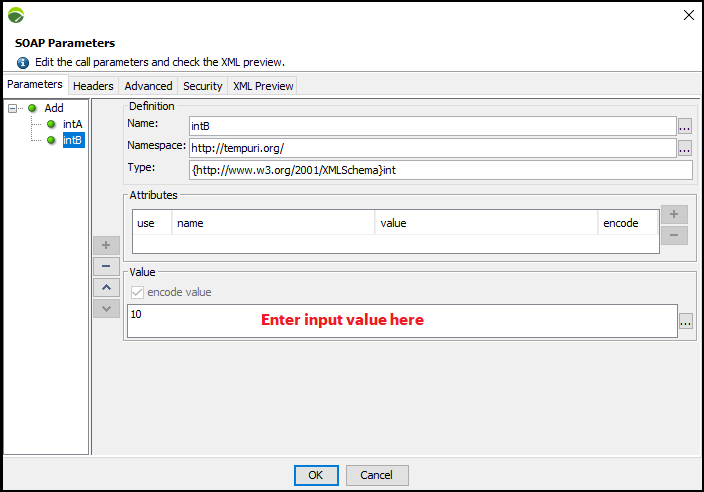Open the ellipsis button beside the Value box

(686, 321)
